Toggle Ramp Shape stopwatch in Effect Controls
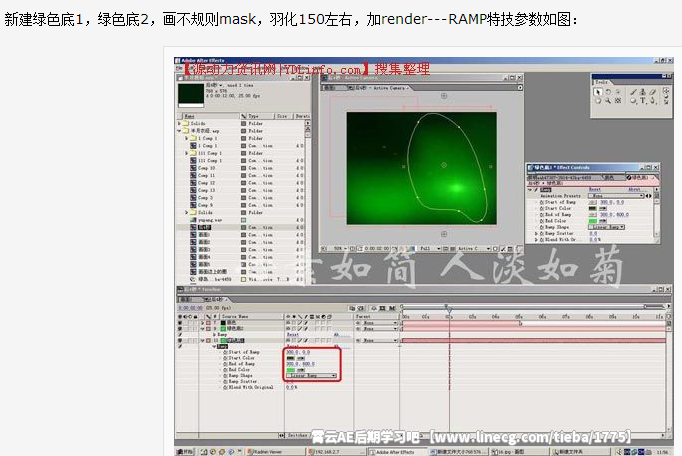Image resolution: width=682 pixels, height=456 pixels. 542,227
